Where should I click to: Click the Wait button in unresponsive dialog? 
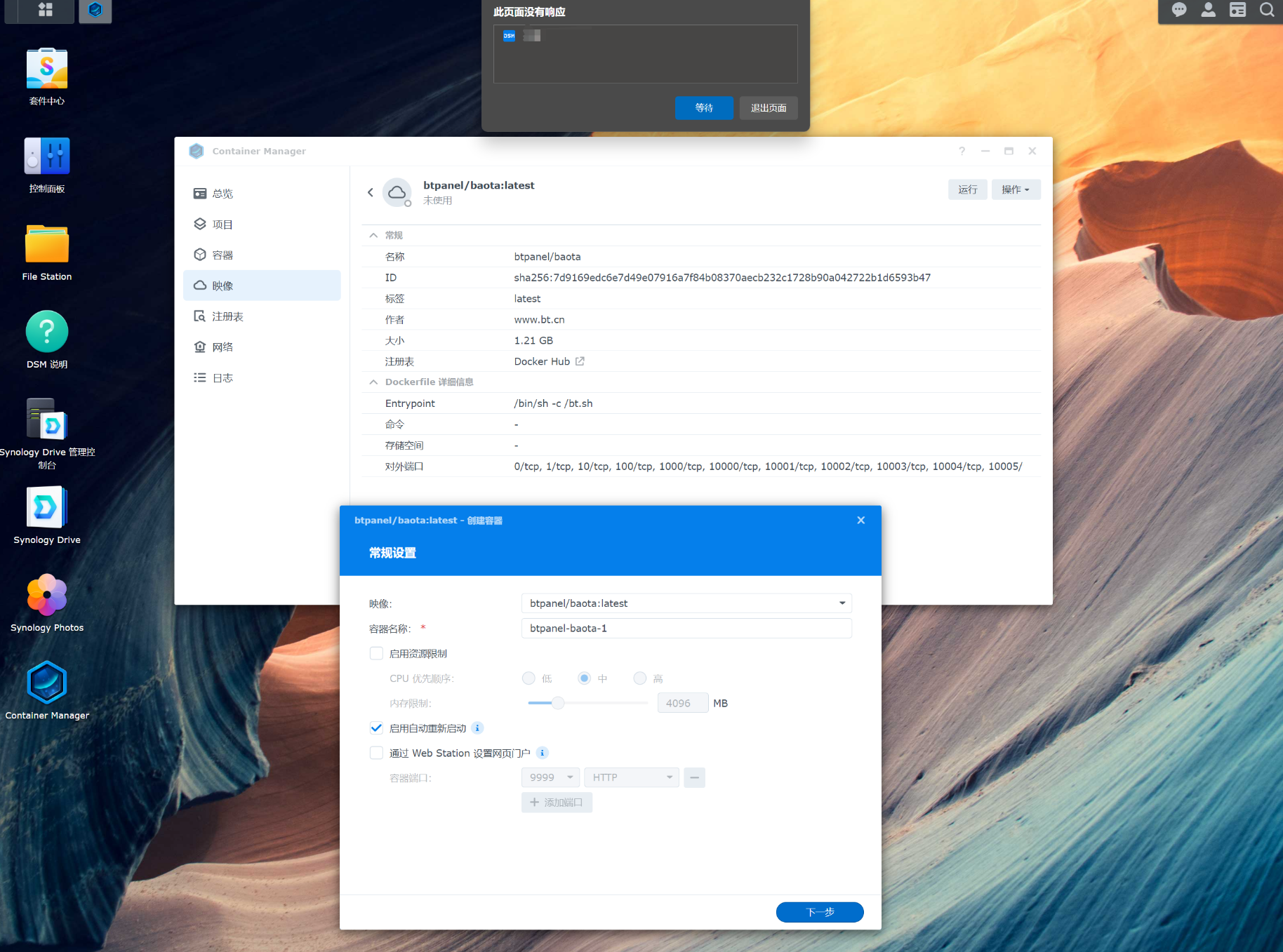704,107
